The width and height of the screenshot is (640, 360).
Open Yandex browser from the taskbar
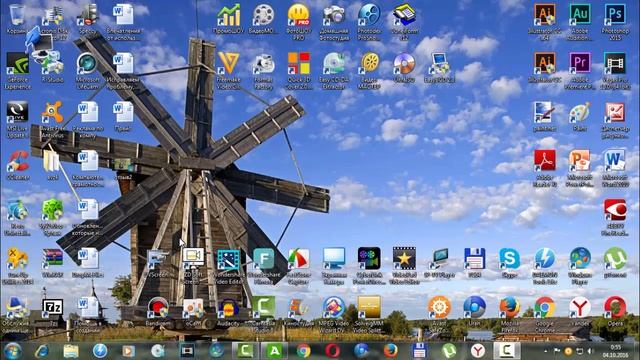click(478, 351)
